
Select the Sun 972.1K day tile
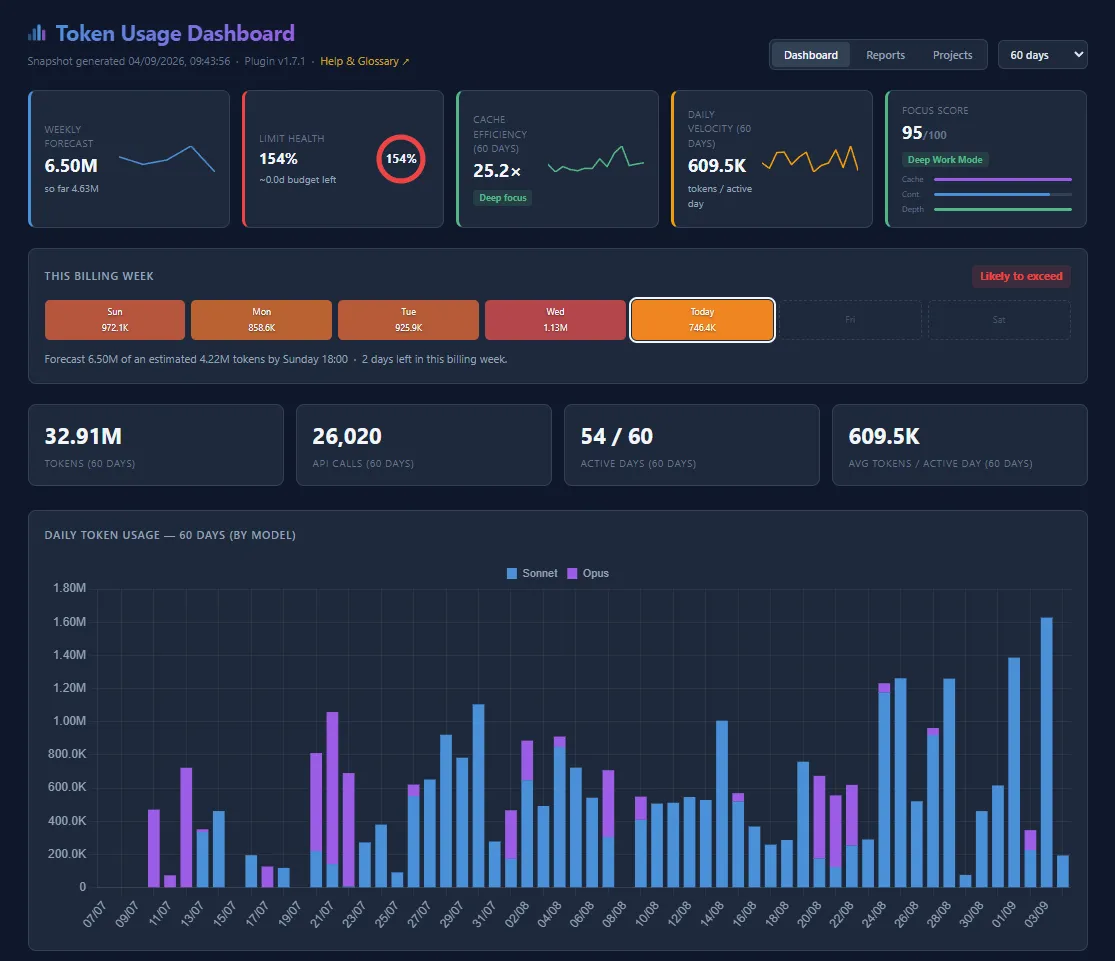coord(114,319)
